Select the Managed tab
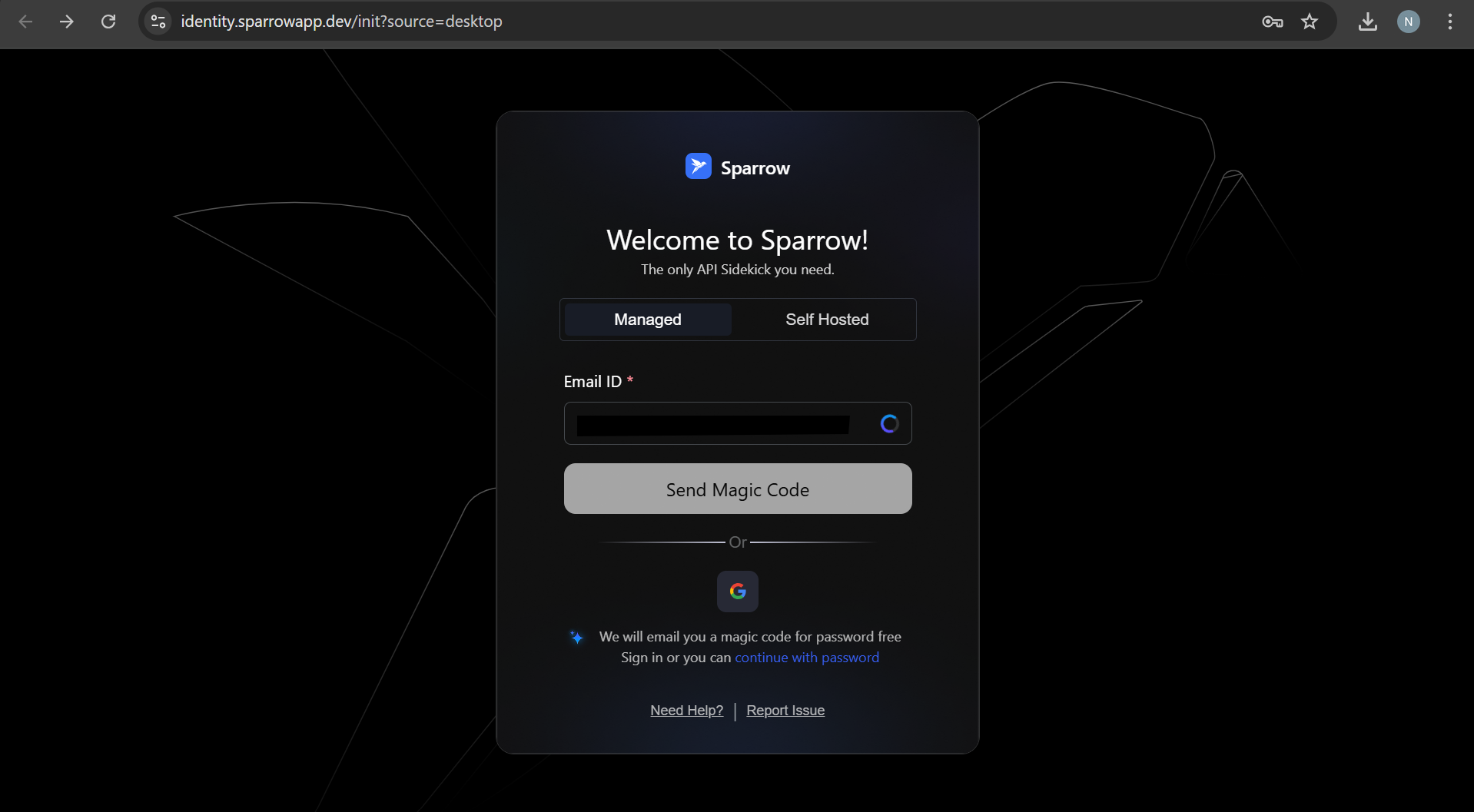 pyautogui.click(x=648, y=320)
